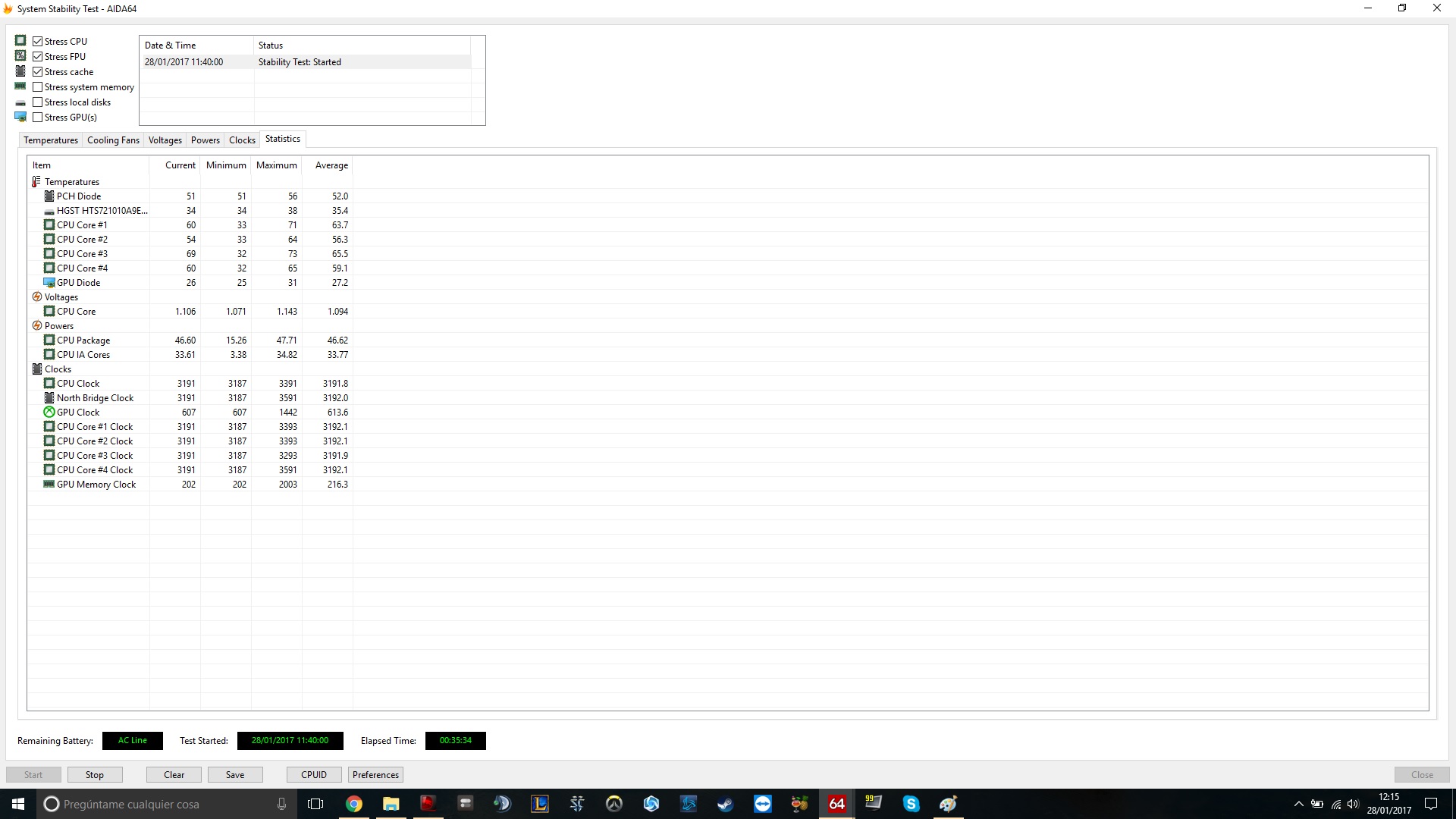
Task: Click the green round icon beside GPU Clock
Action: [49, 413]
